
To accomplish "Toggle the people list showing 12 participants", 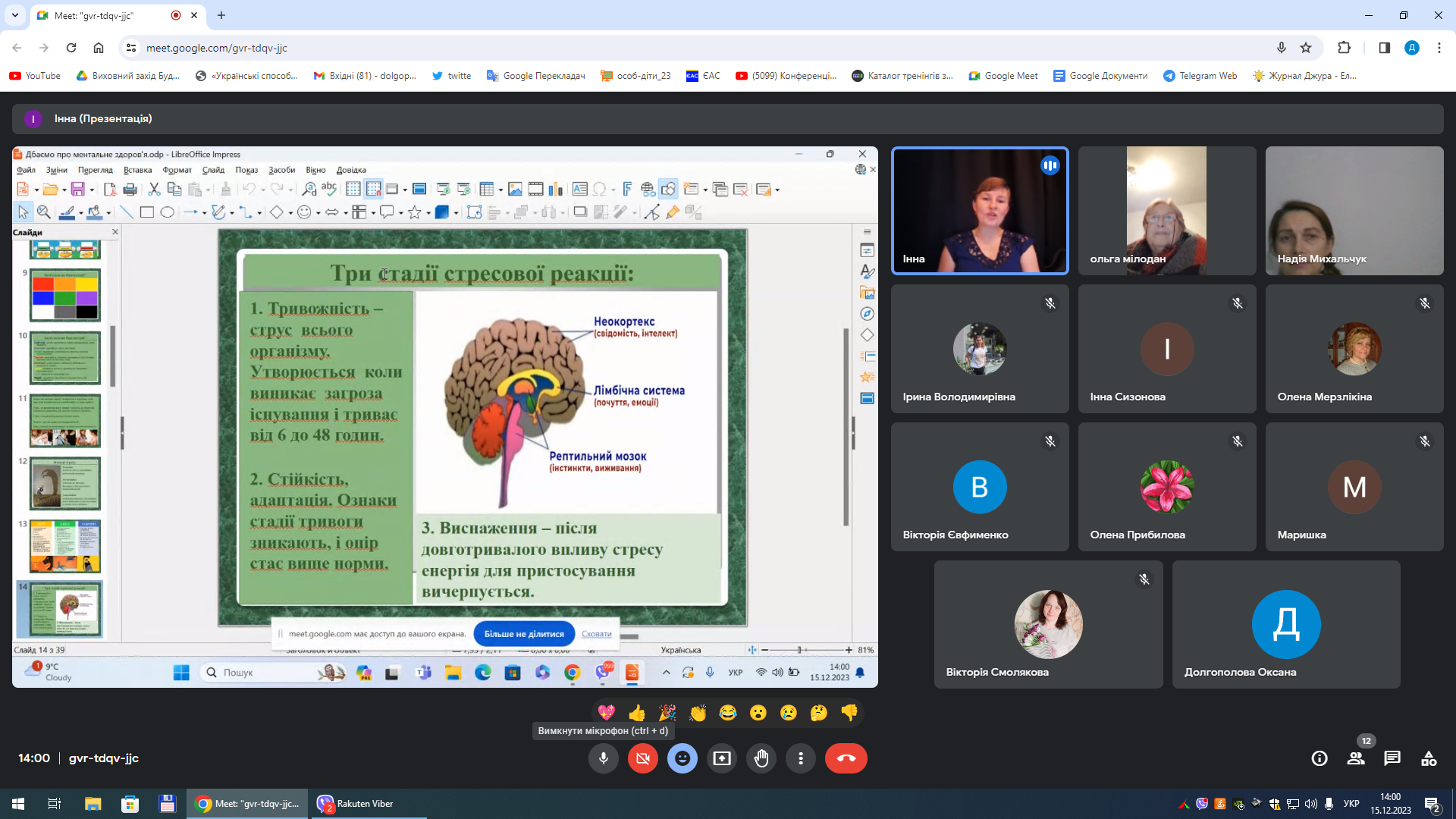I will click(x=1356, y=758).
